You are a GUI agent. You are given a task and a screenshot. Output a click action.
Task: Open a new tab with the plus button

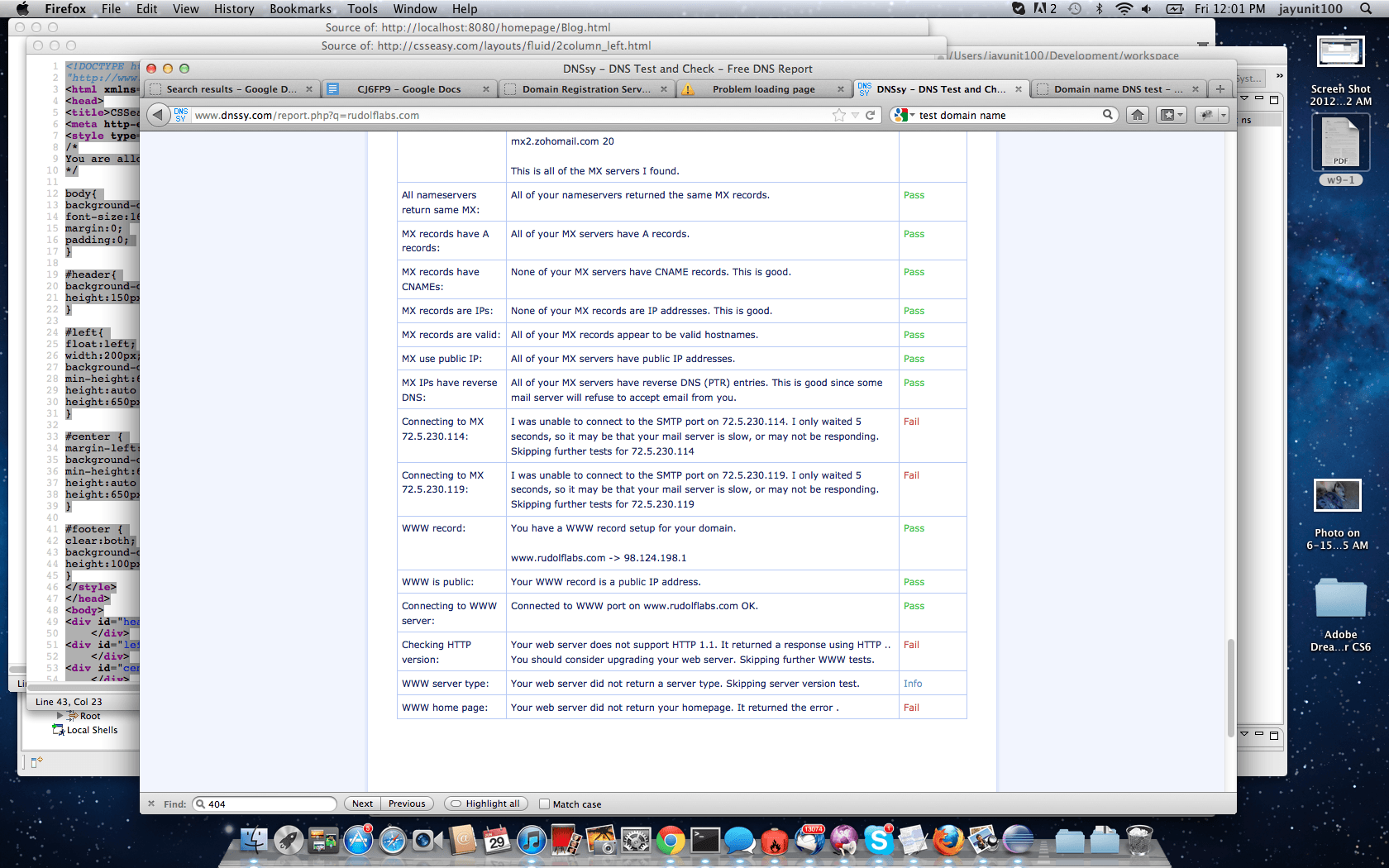1220,88
